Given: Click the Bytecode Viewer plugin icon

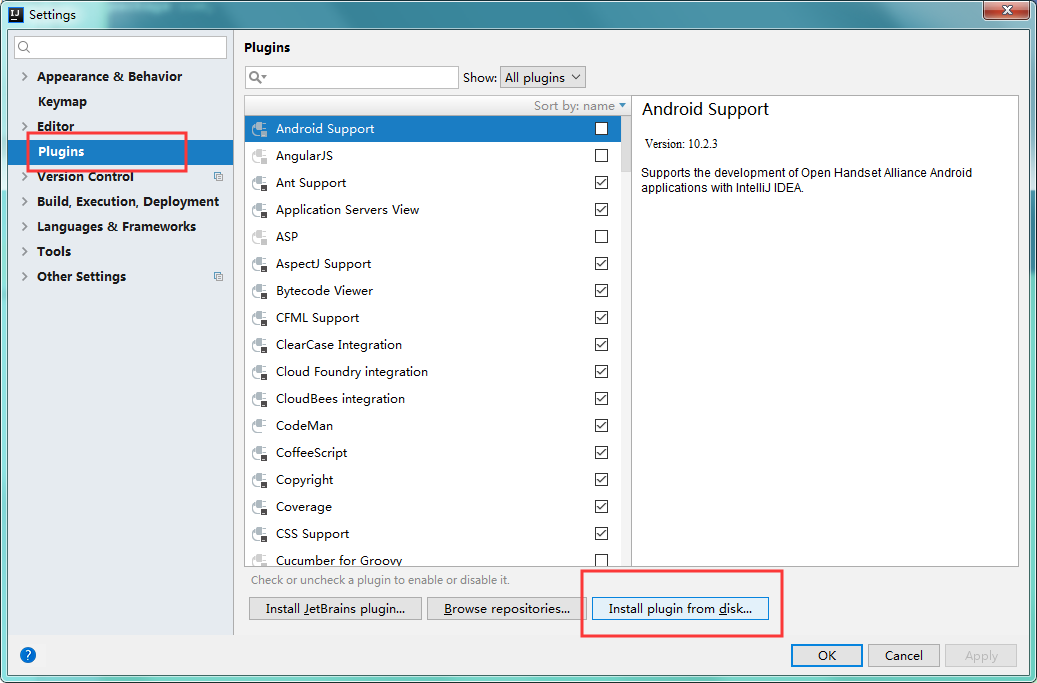Looking at the screenshot, I should point(259,291).
